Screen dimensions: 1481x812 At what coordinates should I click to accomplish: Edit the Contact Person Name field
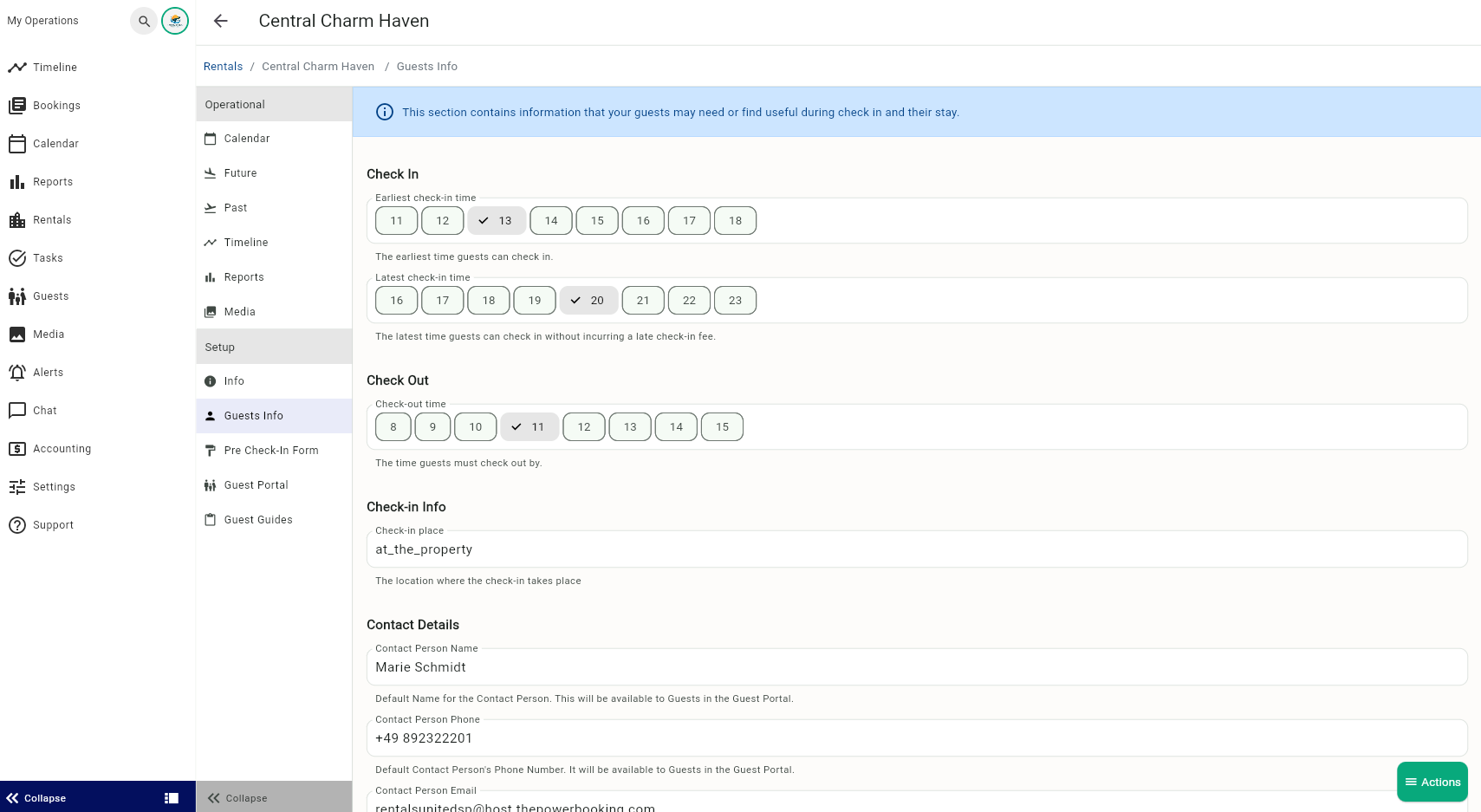point(917,667)
